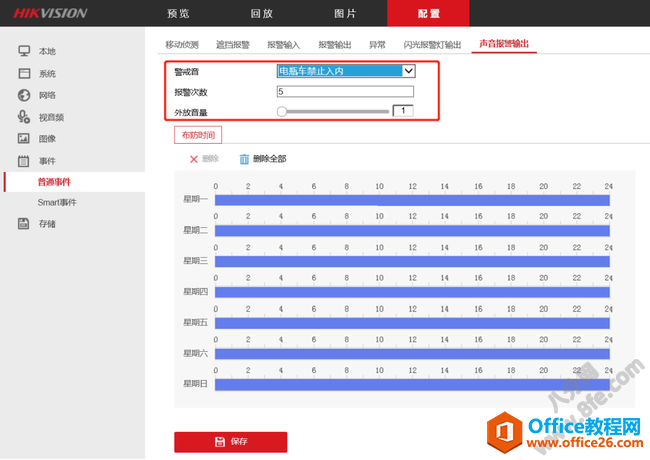Click the 警戒音 label text
The width and height of the screenshot is (650, 460).
pyautogui.click(x=187, y=72)
